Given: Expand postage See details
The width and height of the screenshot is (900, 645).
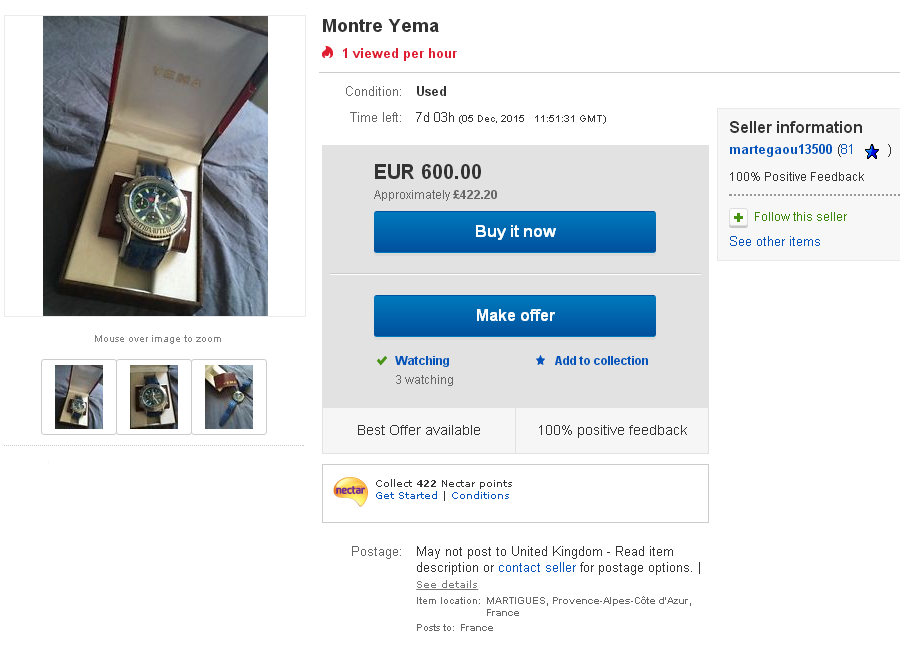Looking at the screenshot, I should [x=447, y=585].
